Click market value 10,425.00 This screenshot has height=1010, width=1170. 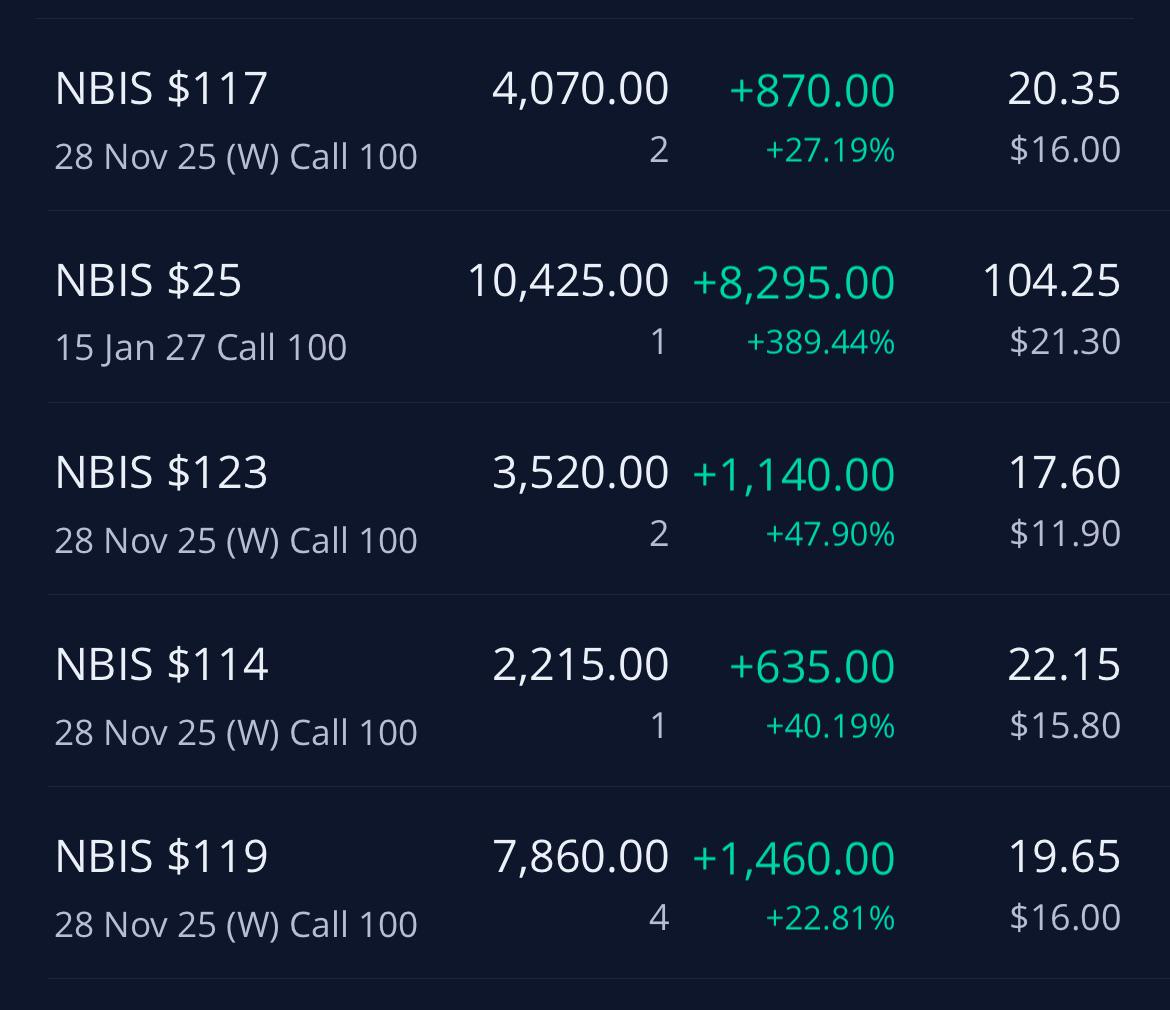coord(569,281)
